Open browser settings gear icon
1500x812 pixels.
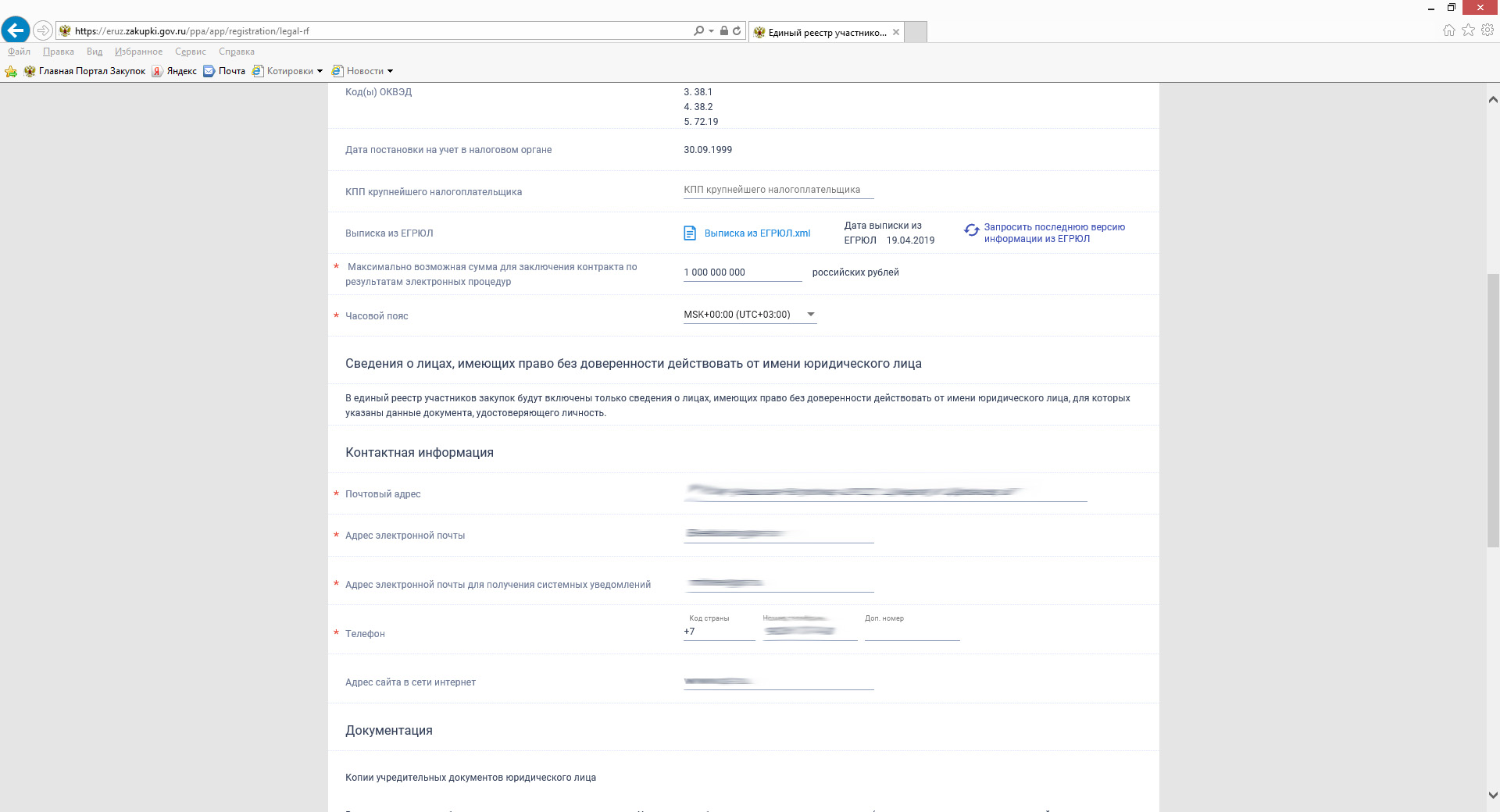pos(1487,30)
